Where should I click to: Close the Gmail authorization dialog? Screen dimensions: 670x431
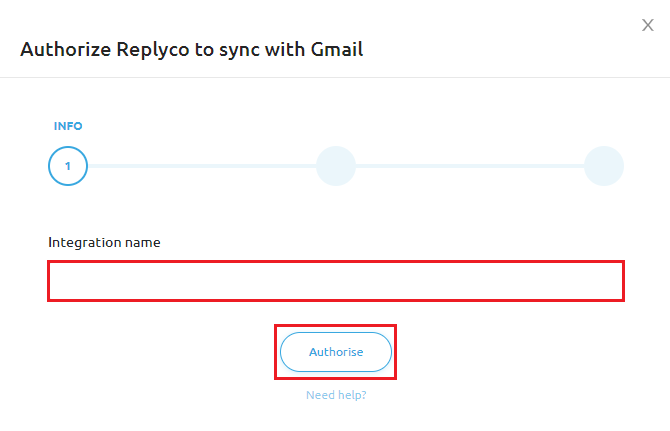[x=648, y=25]
